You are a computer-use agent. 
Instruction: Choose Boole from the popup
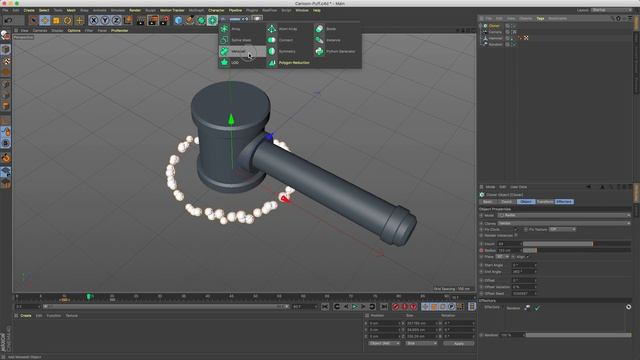337,29
